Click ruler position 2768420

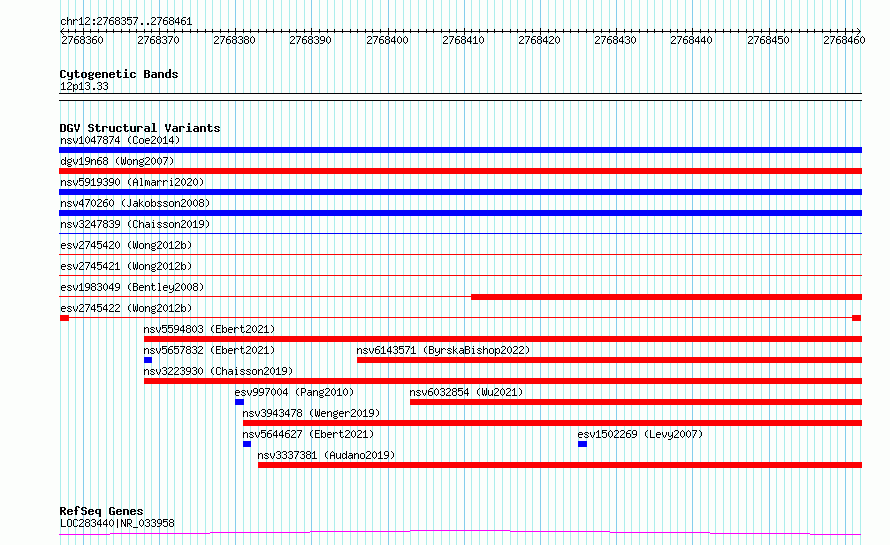(x=539, y=40)
